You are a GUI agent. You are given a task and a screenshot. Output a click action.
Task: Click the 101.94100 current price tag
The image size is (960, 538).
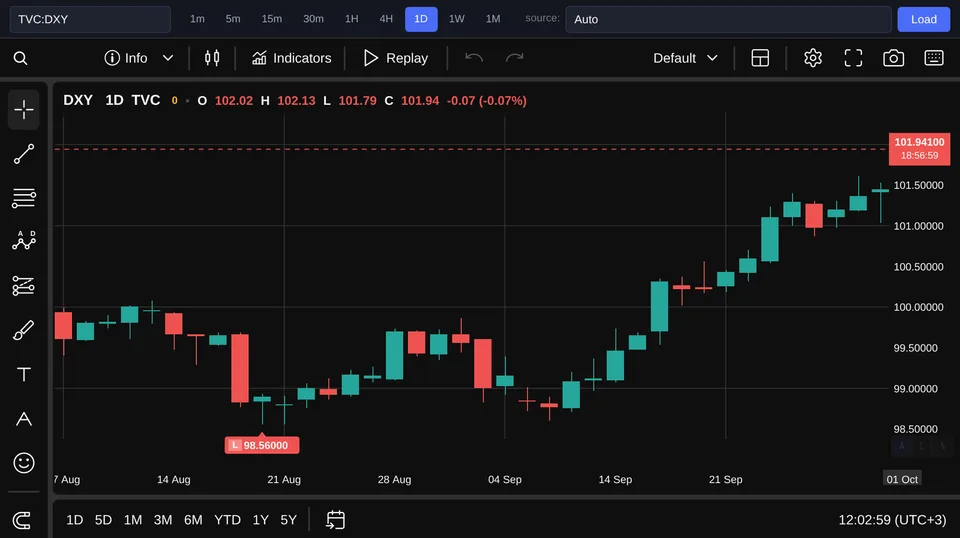(919, 149)
